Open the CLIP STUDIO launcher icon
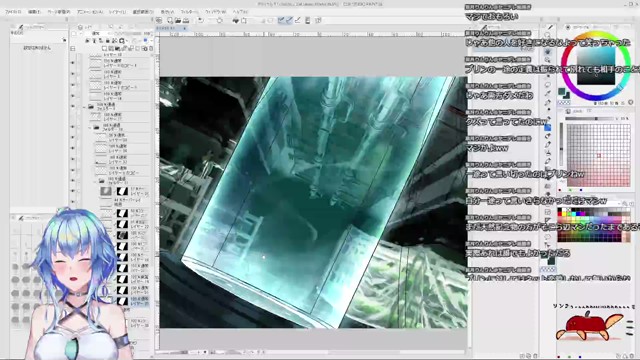 tap(159, 20)
